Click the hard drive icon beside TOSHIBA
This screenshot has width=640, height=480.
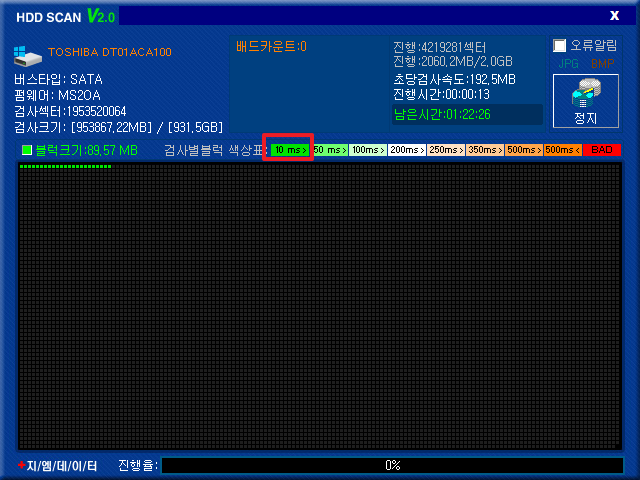(x=27, y=56)
